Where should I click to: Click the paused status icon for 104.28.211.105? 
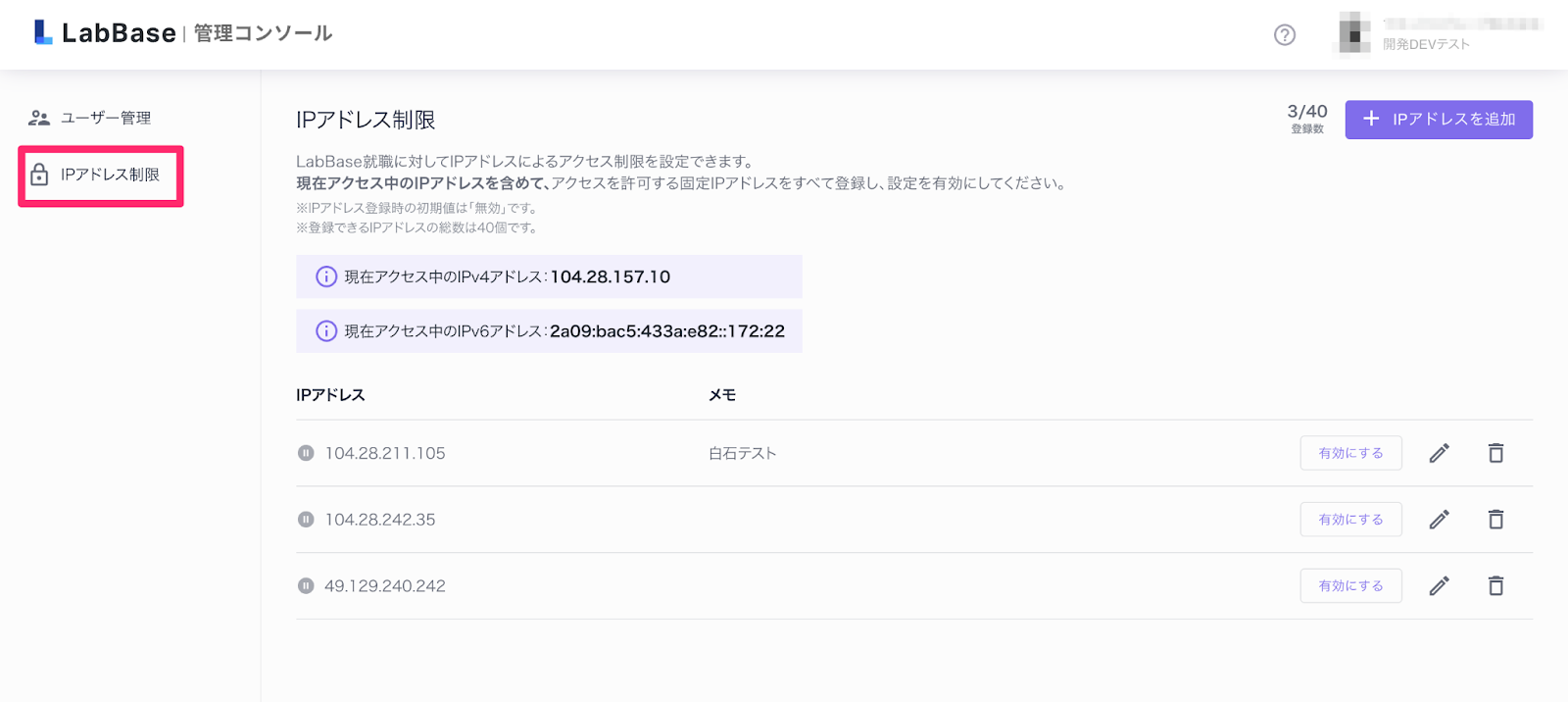(x=306, y=453)
